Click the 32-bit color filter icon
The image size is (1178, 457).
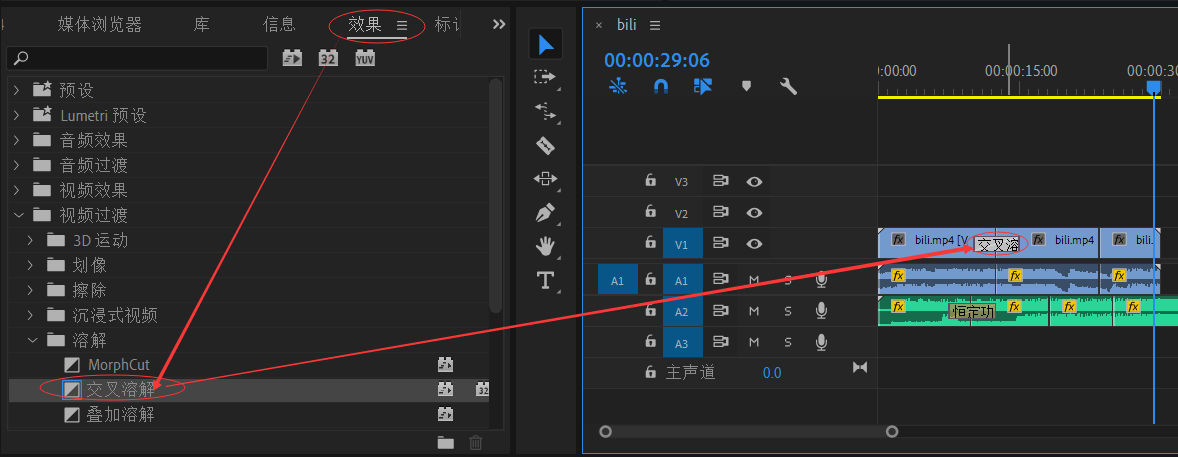point(328,58)
